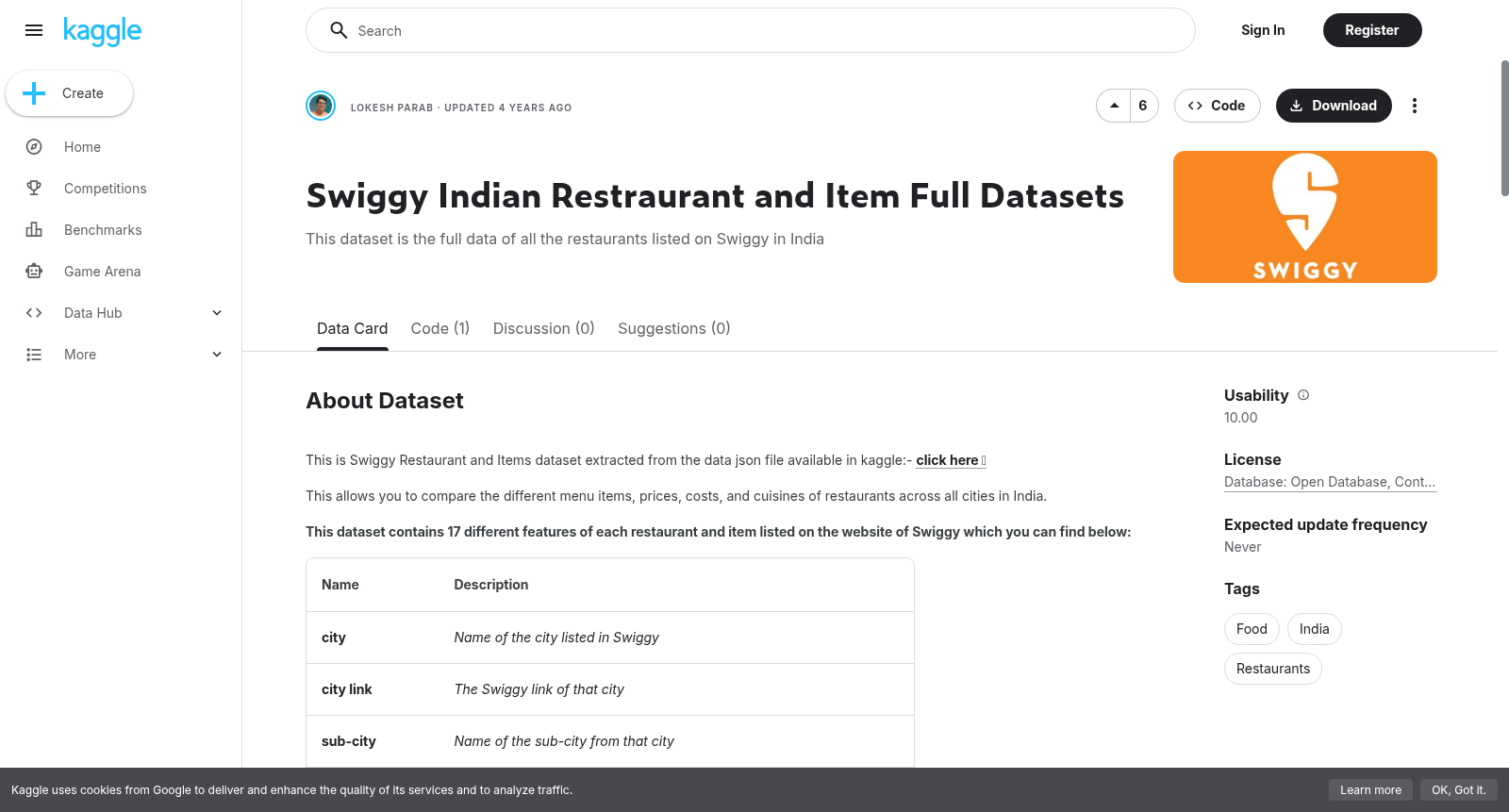Image resolution: width=1509 pixels, height=812 pixels.
Task: Open the 'click here' link
Action: point(951,460)
